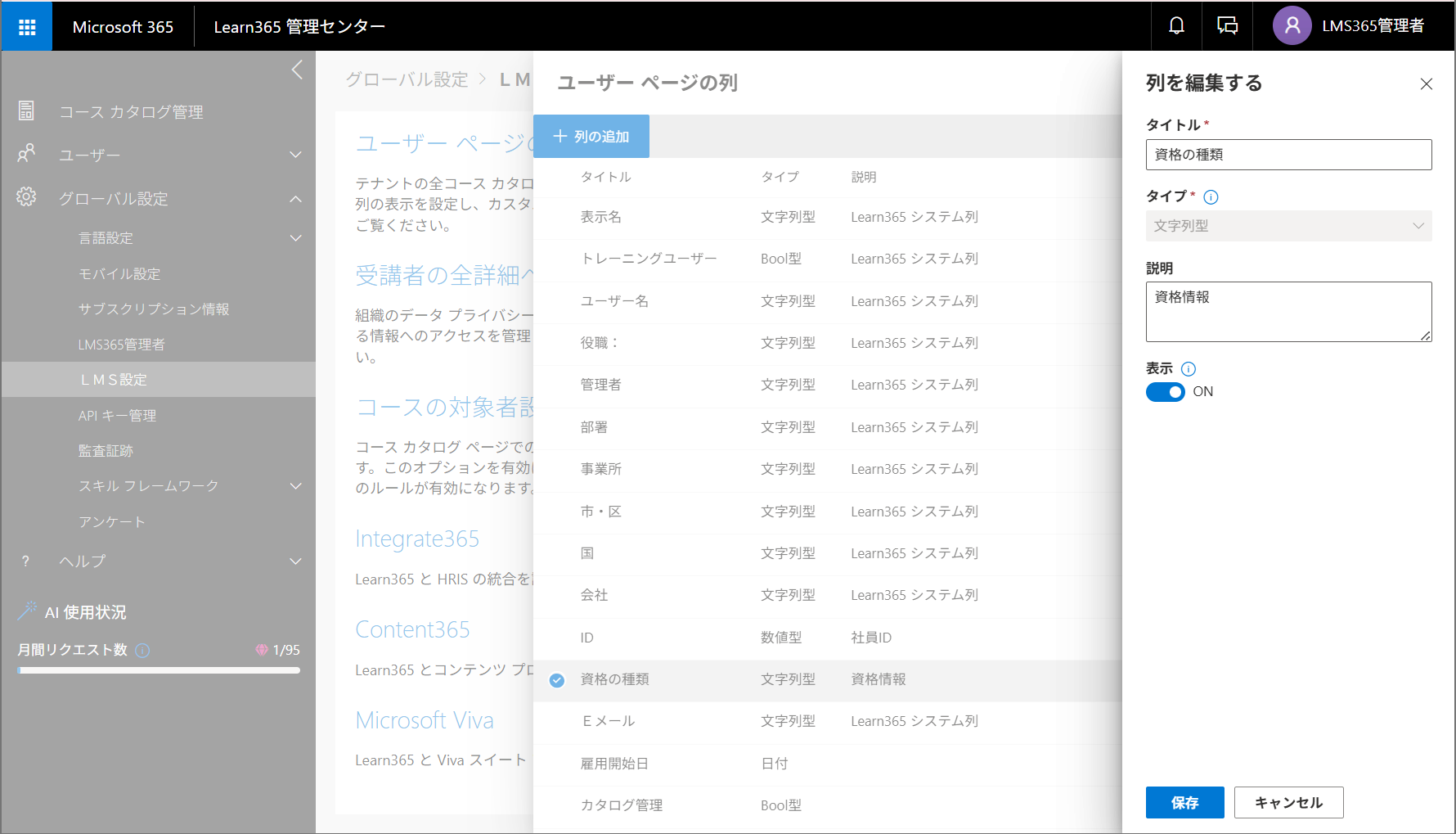Click the ヘルプ question mark icon

click(25, 561)
